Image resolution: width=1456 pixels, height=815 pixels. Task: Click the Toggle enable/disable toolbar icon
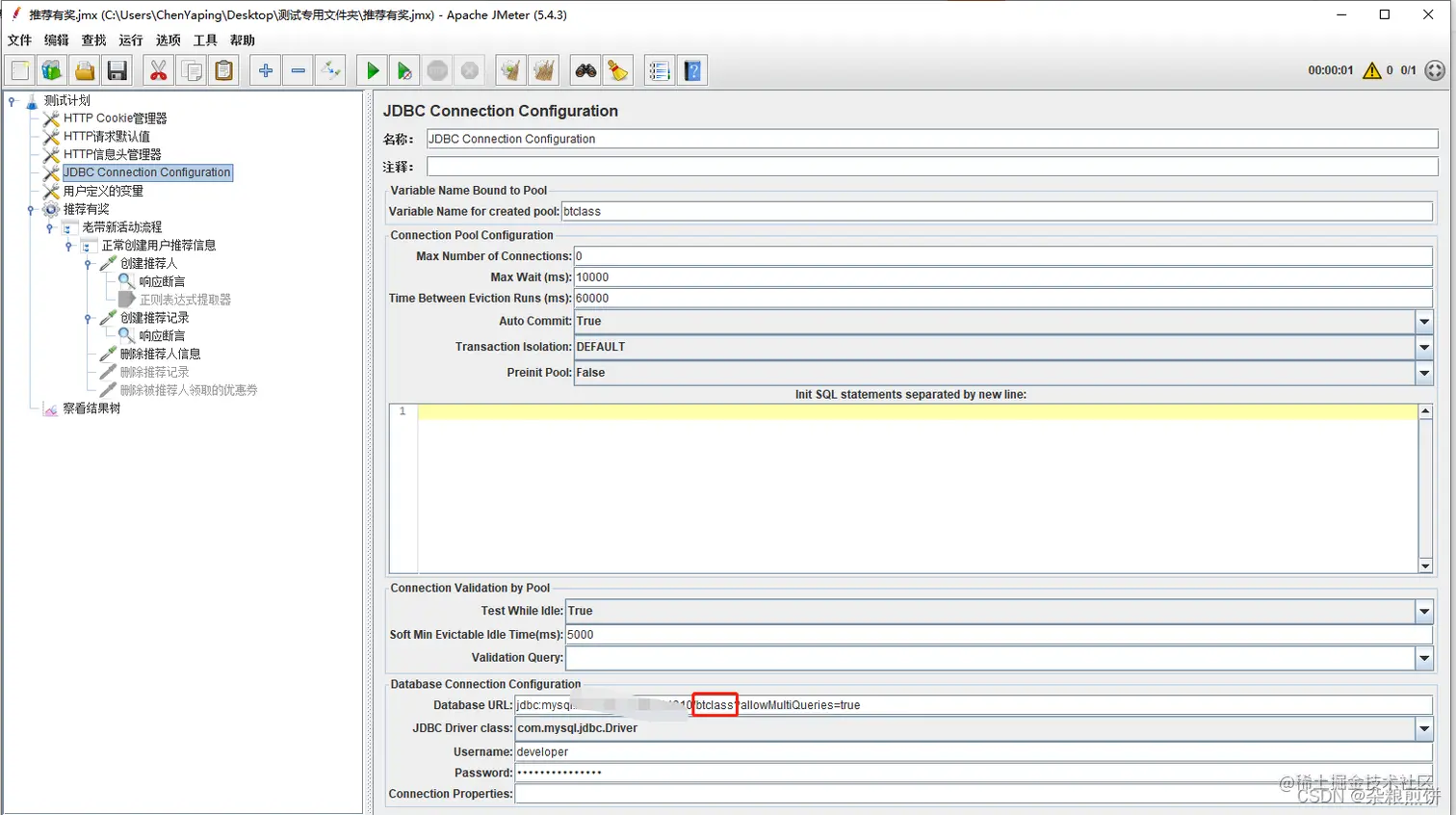point(330,70)
